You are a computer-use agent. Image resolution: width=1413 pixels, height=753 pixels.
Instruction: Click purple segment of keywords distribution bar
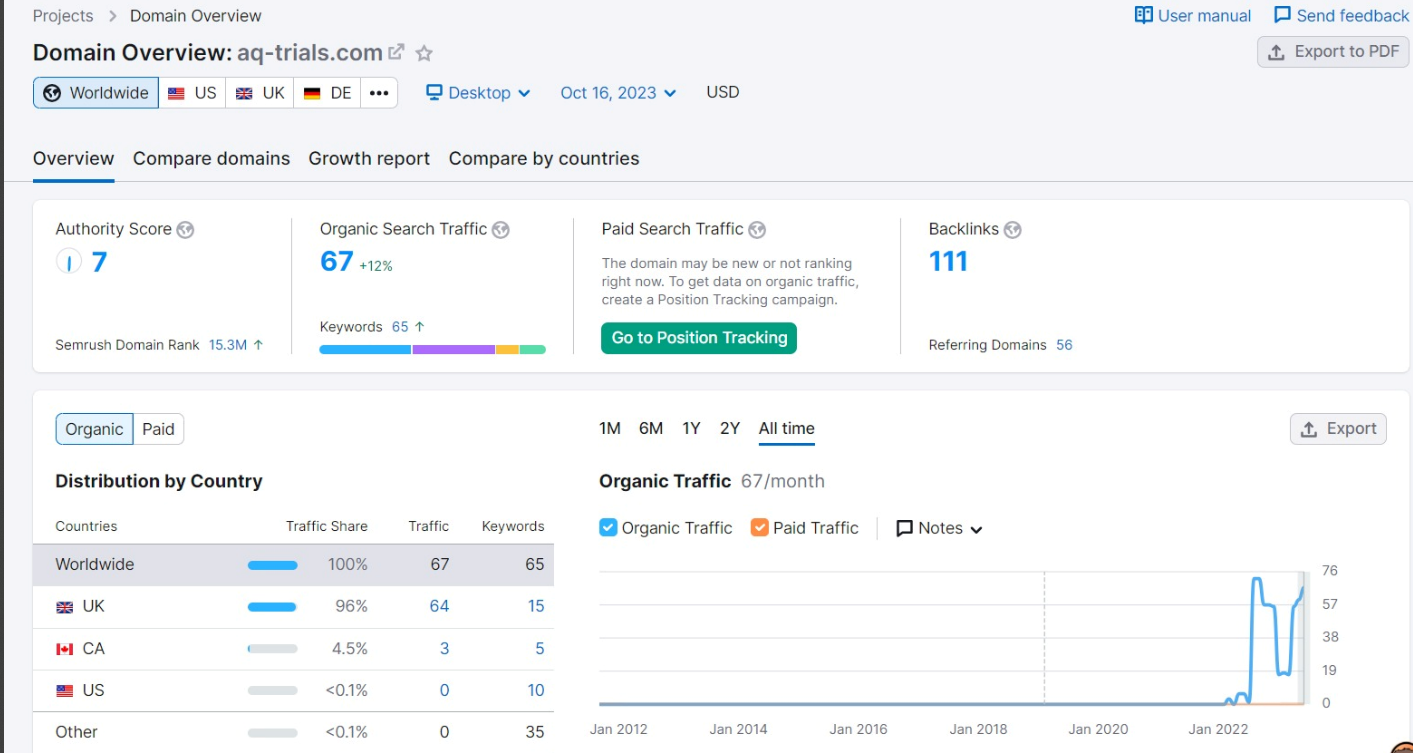pos(454,350)
